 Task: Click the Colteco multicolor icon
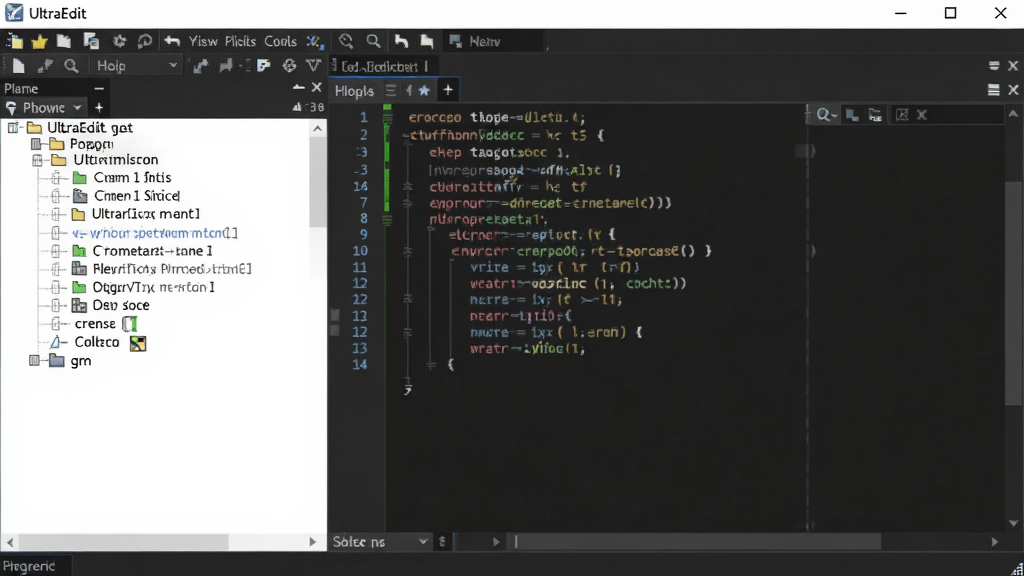pyautogui.click(x=138, y=343)
